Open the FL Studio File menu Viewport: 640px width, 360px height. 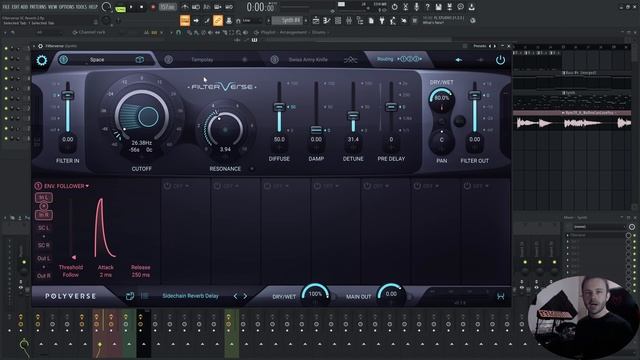(x=6, y=7)
